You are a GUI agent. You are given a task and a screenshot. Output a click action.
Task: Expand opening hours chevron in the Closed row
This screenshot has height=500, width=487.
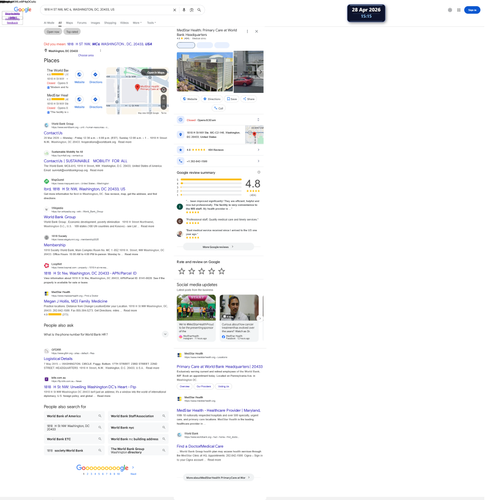click(x=258, y=120)
